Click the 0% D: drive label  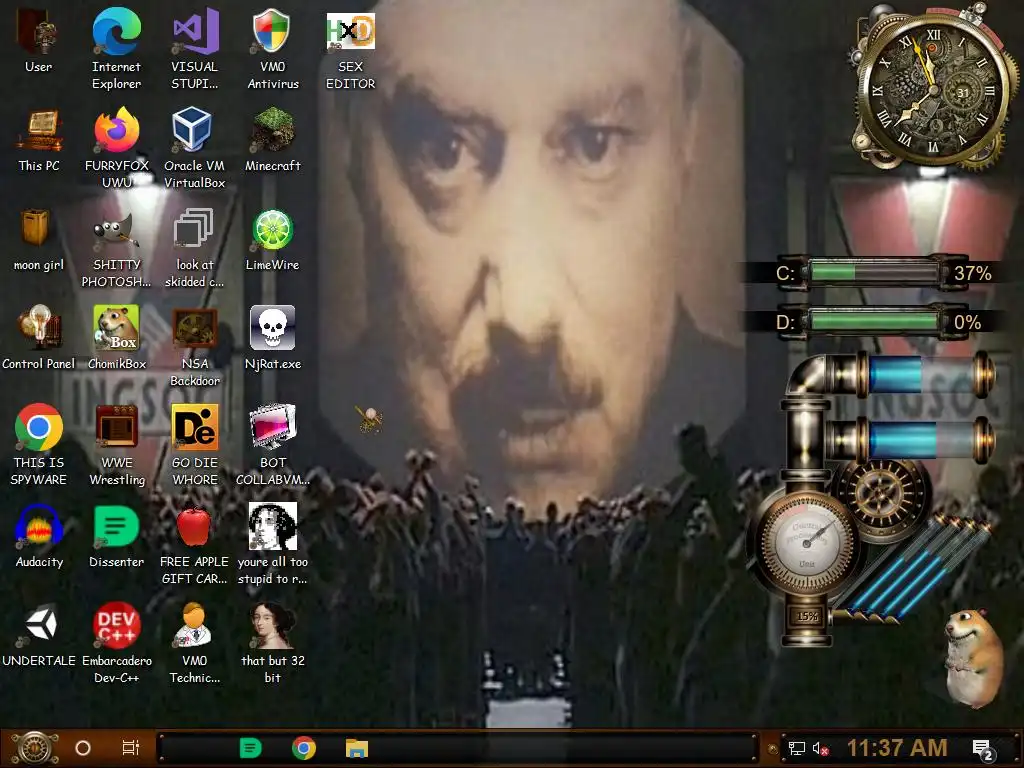967,323
